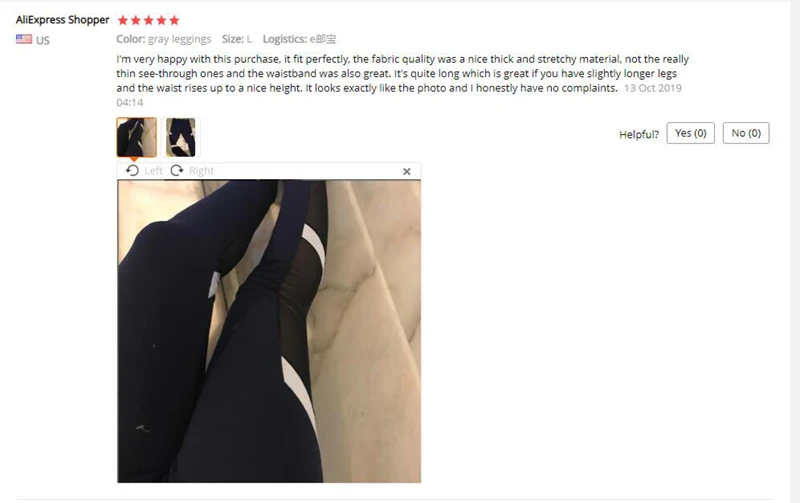Close the enlarged review photo
The height and width of the screenshot is (503, 800).
pyautogui.click(x=407, y=171)
